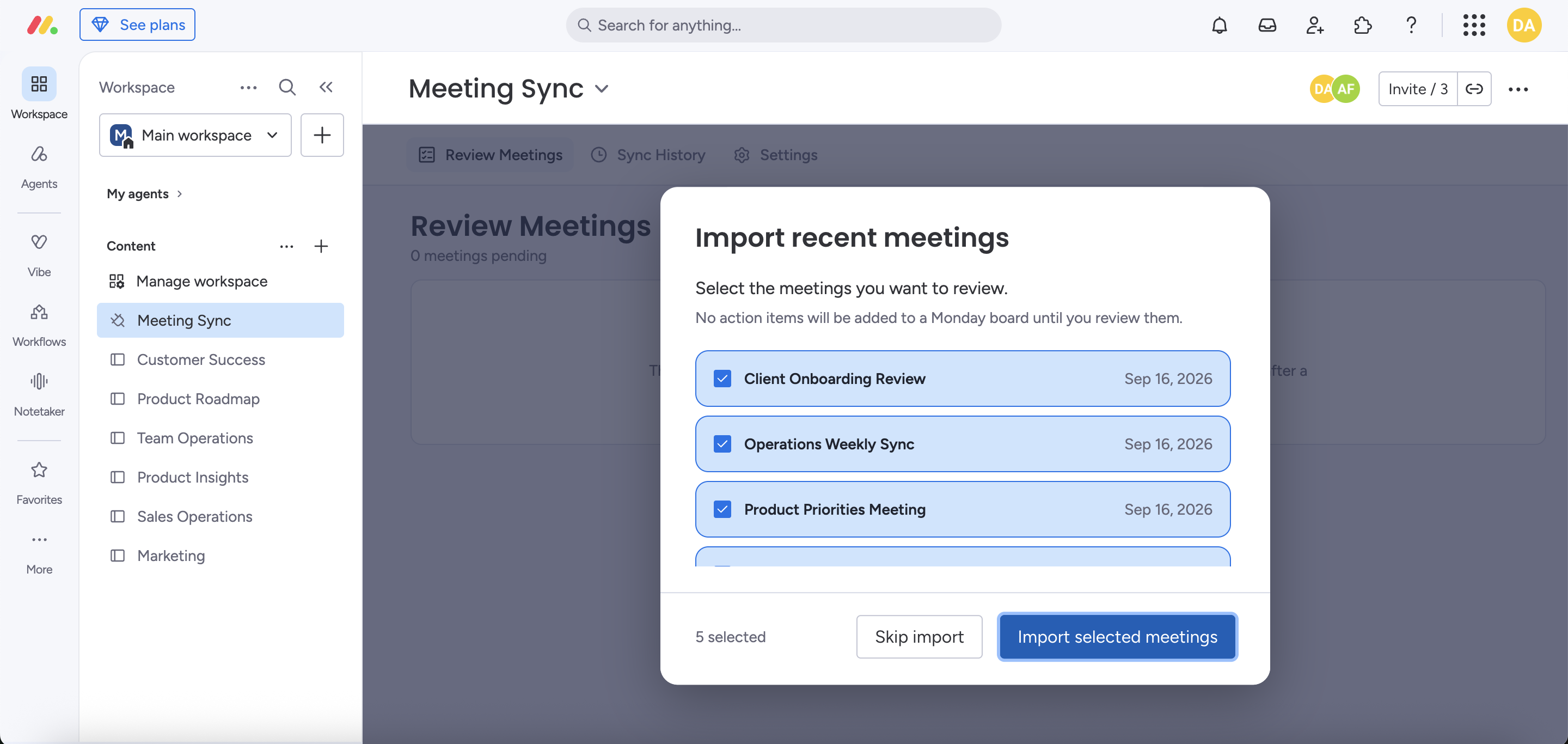Copy board link icon next to Invite
This screenshot has height=744, width=1568.
coord(1474,89)
